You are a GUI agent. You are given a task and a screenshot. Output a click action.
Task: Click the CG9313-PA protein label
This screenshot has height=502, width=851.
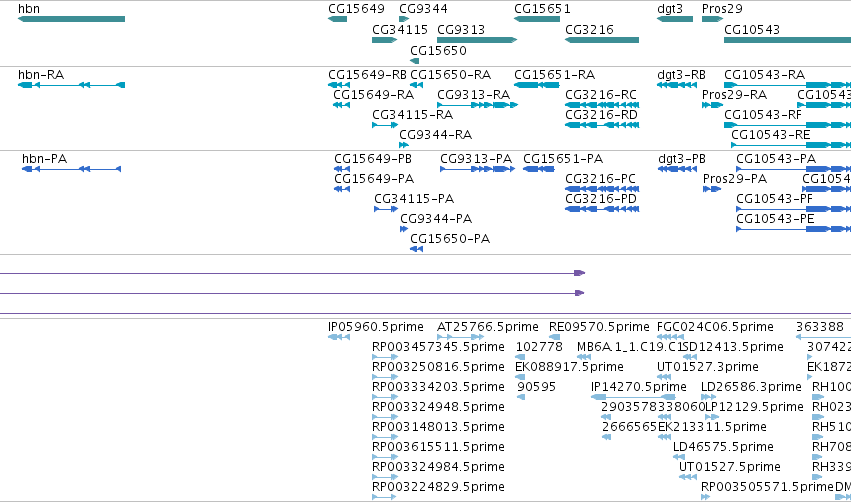(476, 158)
